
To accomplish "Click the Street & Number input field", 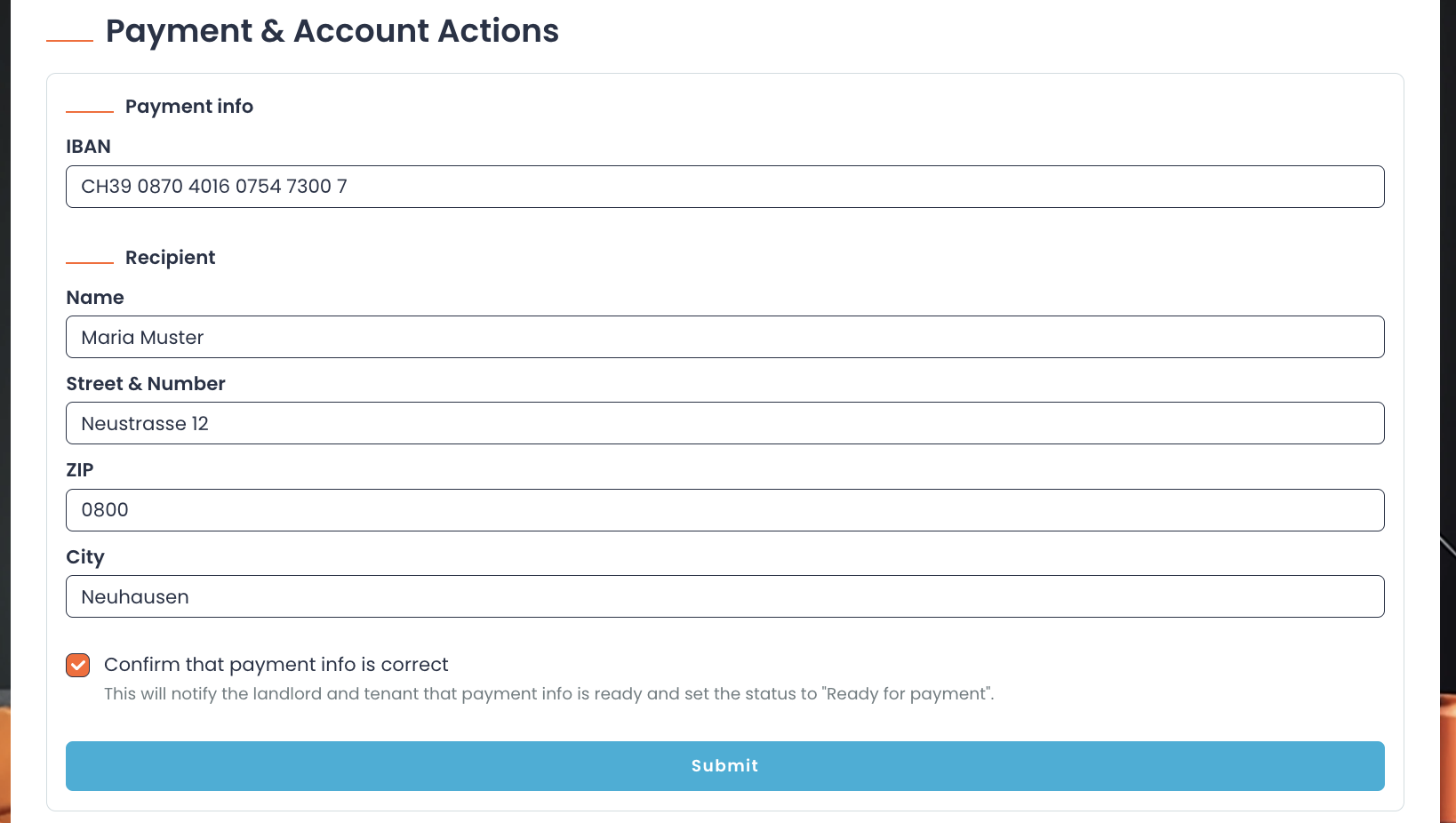I will (724, 423).
